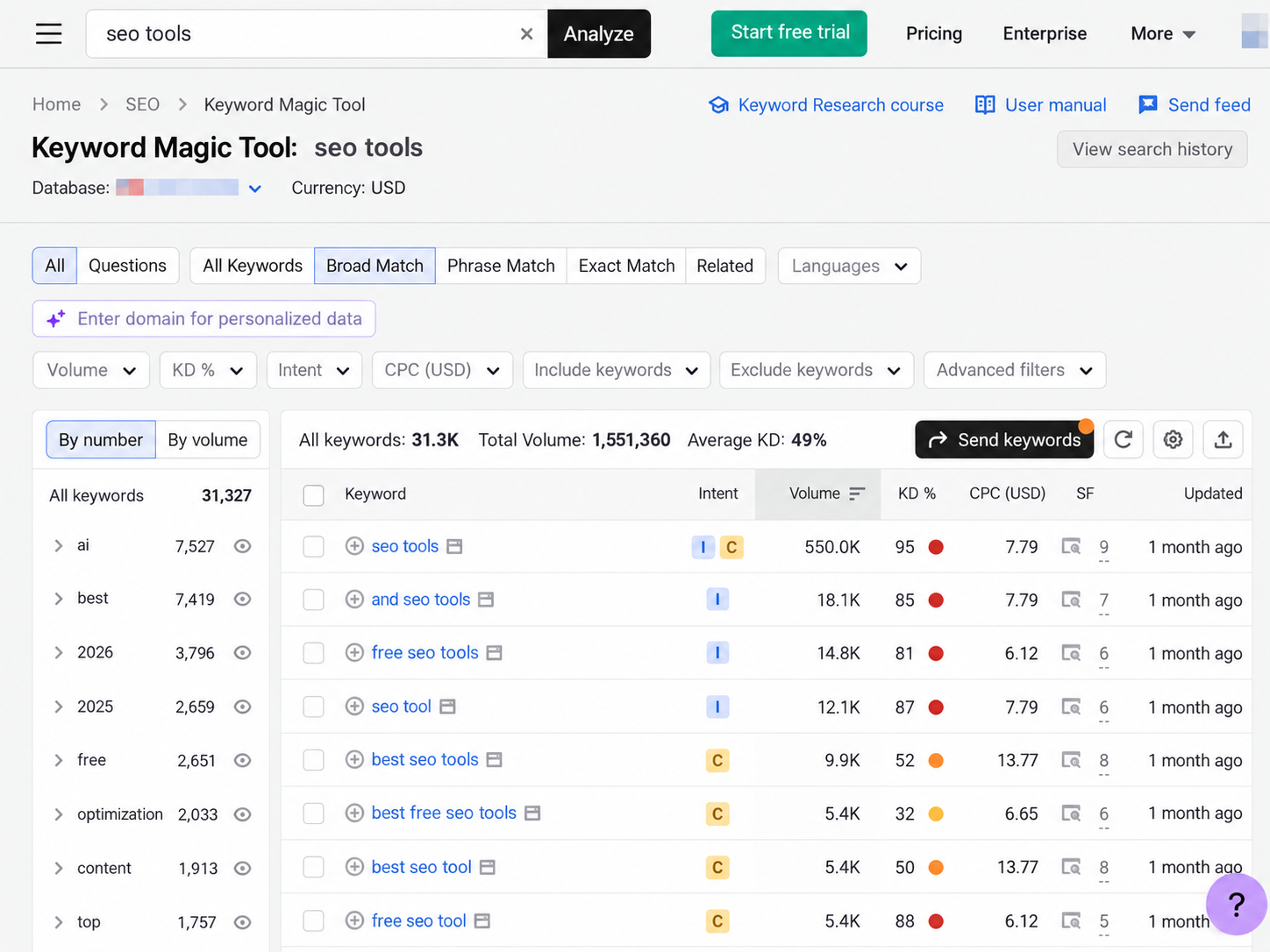Click the Volume column sort icon

click(857, 494)
